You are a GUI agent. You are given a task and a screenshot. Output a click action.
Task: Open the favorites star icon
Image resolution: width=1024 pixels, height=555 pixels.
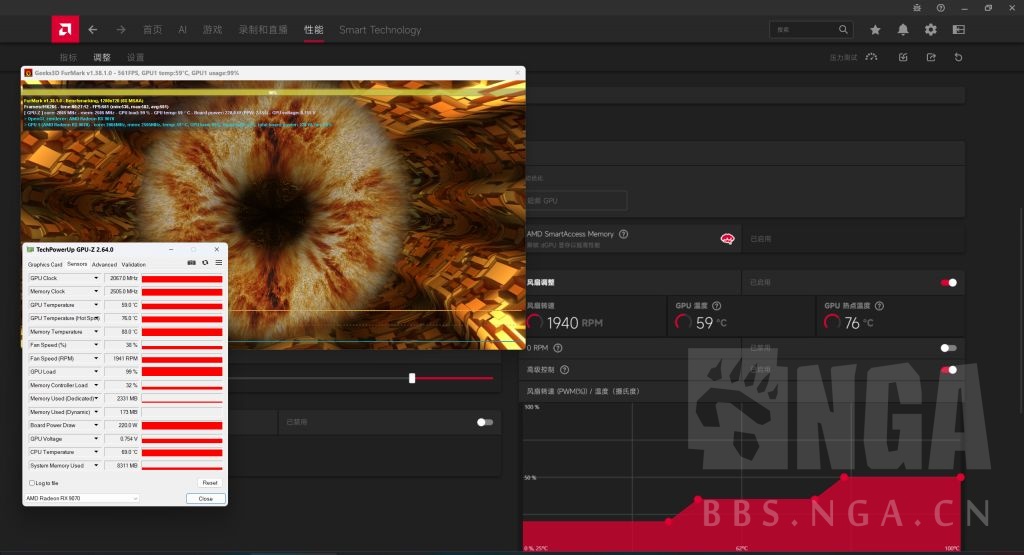pyautogui.click(x=875, y=30)
